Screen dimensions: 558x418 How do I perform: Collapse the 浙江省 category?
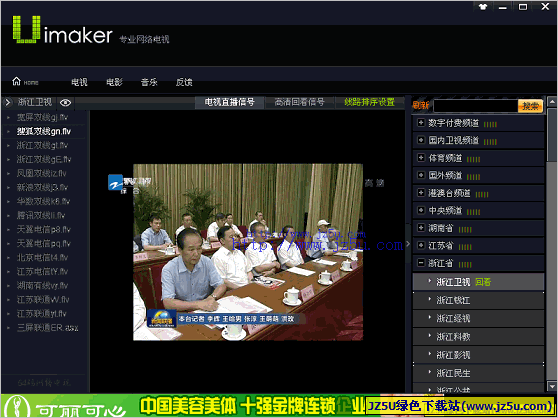tap(421, 263)
